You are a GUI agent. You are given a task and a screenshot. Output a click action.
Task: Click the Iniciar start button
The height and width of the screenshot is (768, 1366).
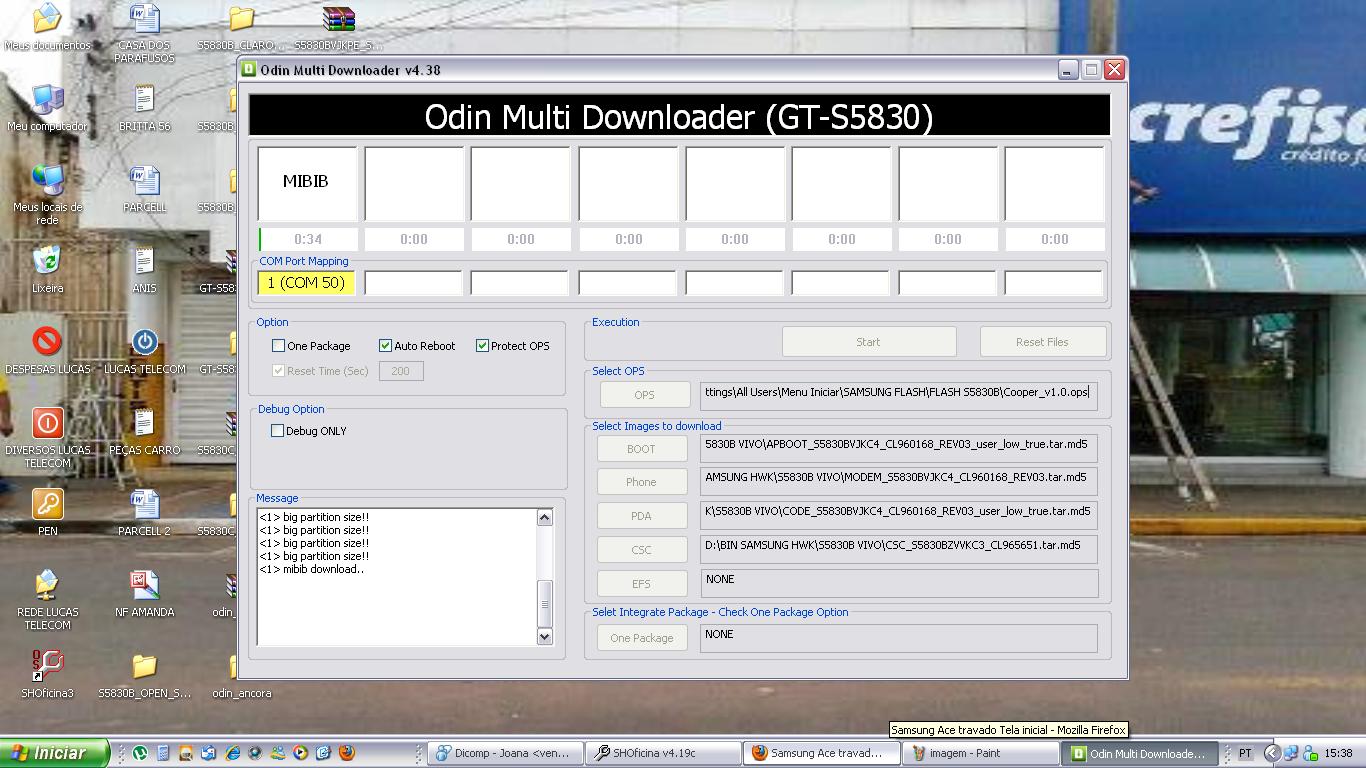[55, 753]
